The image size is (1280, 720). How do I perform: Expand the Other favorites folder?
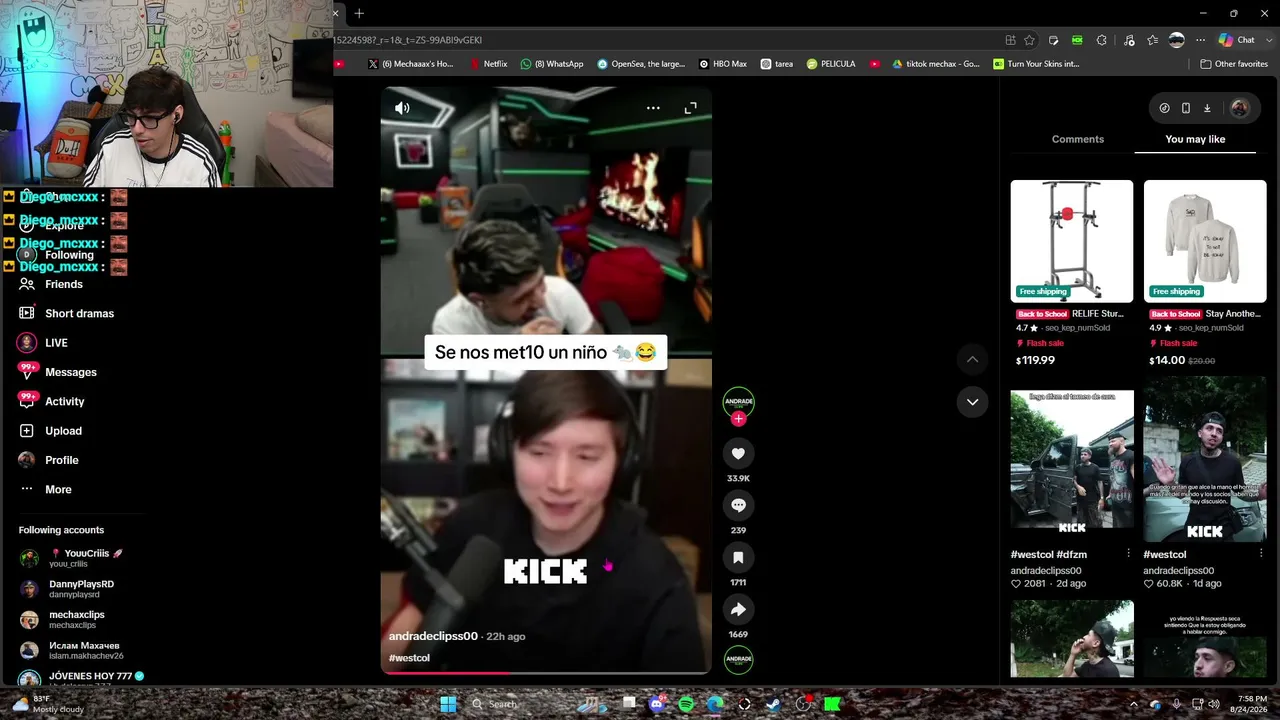pyautogui.click(x=1234, y=64)
